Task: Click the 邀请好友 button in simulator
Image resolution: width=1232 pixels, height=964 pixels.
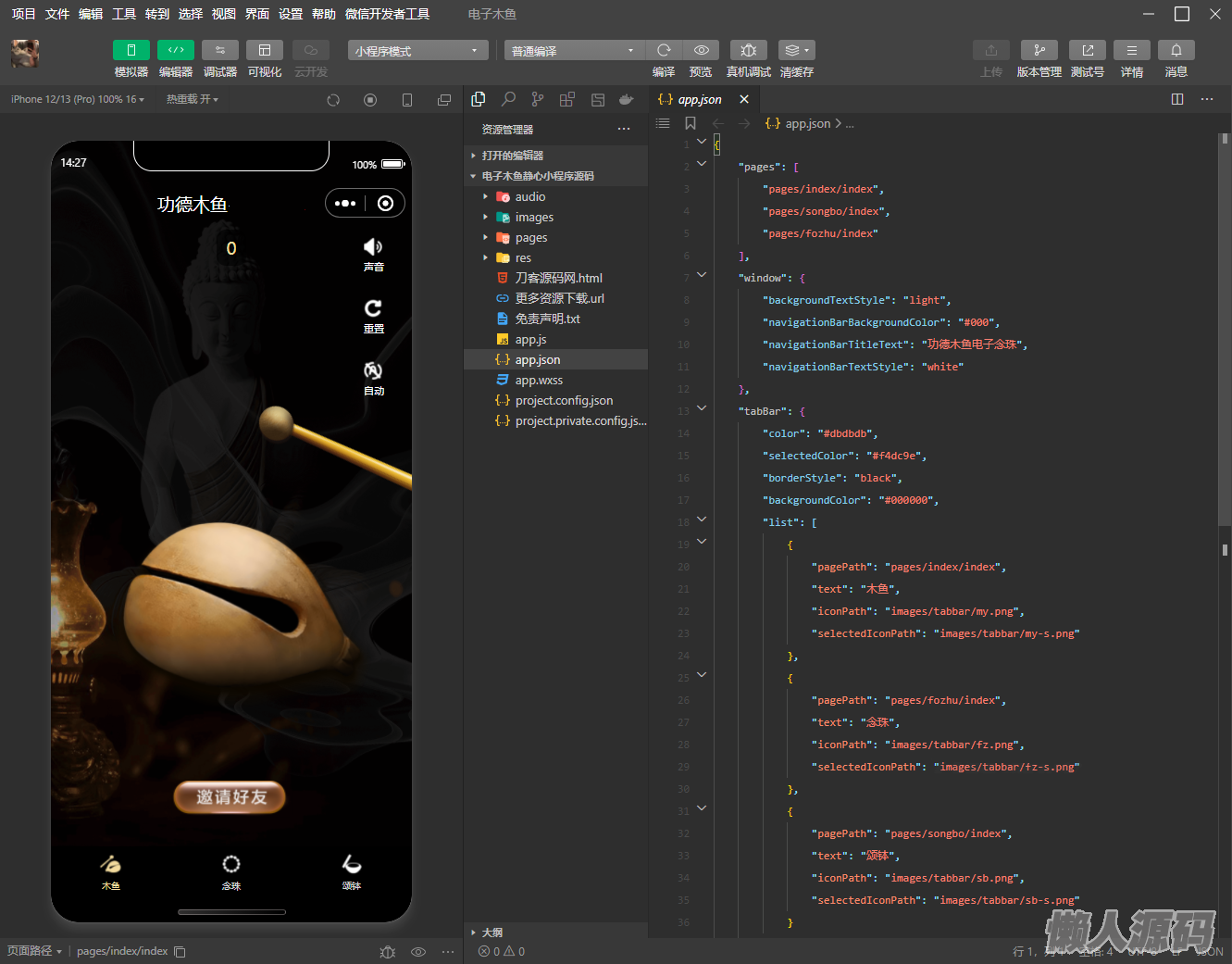Action: point(230,797)
